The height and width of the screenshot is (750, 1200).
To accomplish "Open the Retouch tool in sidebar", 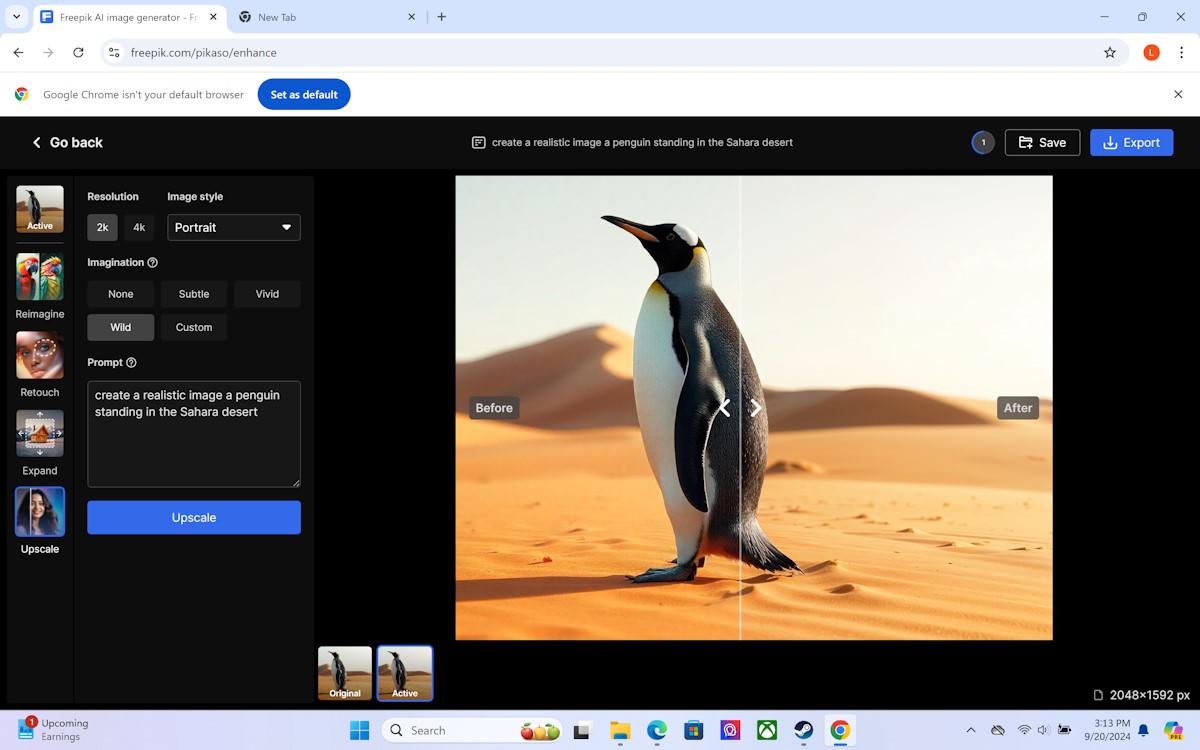I will tap(40, 355).
